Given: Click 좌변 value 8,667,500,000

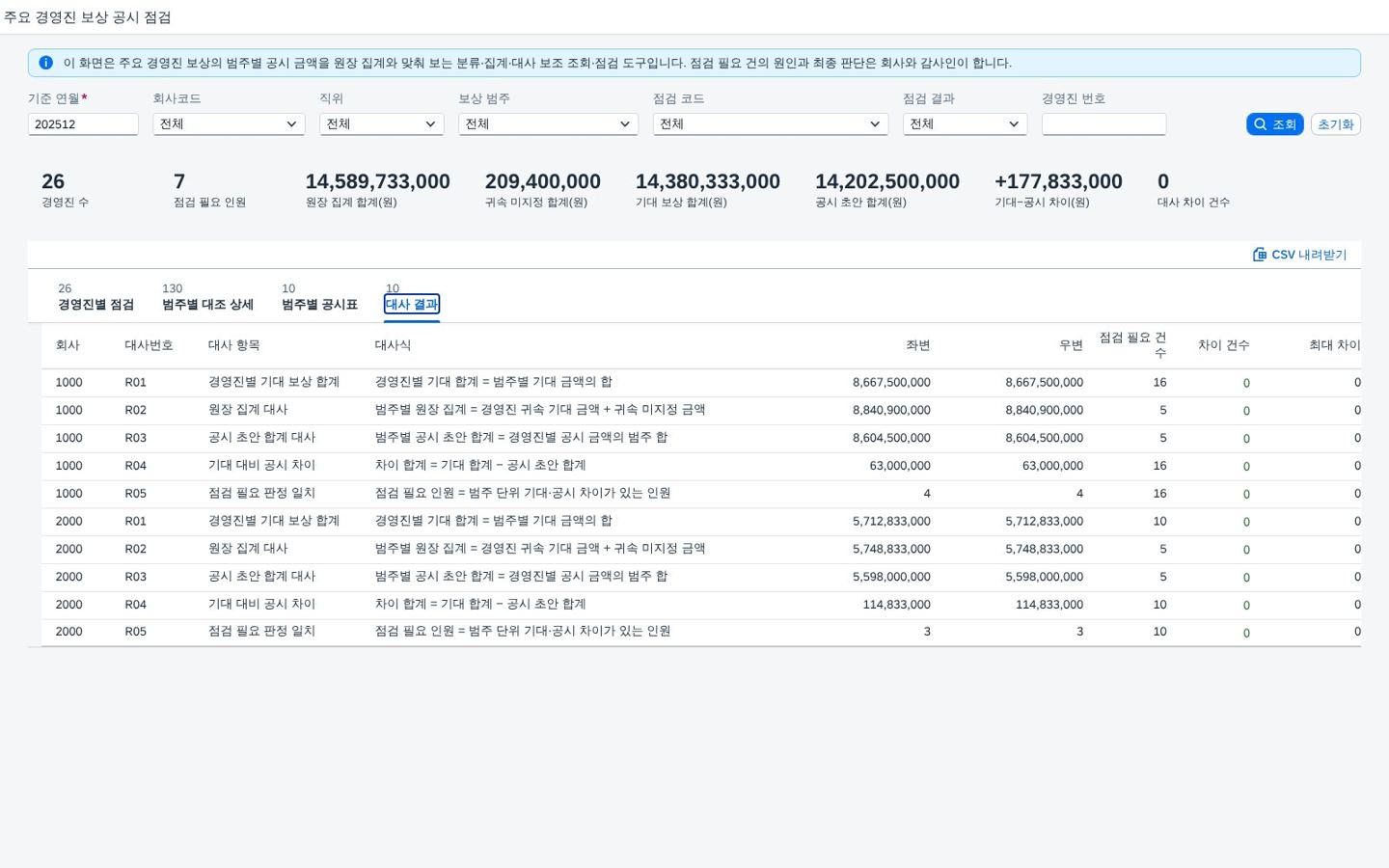Looking at the screenshot, I should [x=891, y=383].
